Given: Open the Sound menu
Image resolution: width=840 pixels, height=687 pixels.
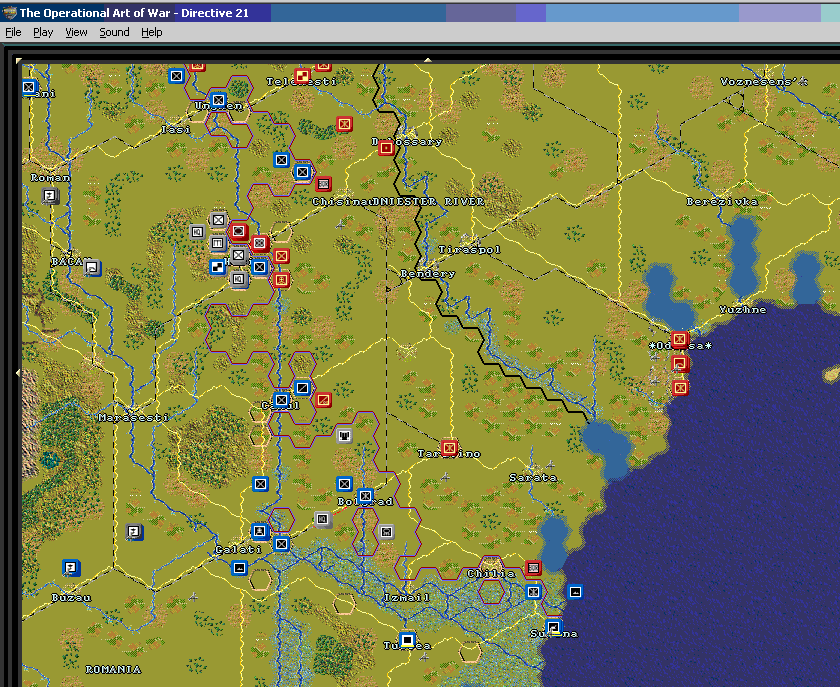Looking at the screenshot, I should point(114,32).
